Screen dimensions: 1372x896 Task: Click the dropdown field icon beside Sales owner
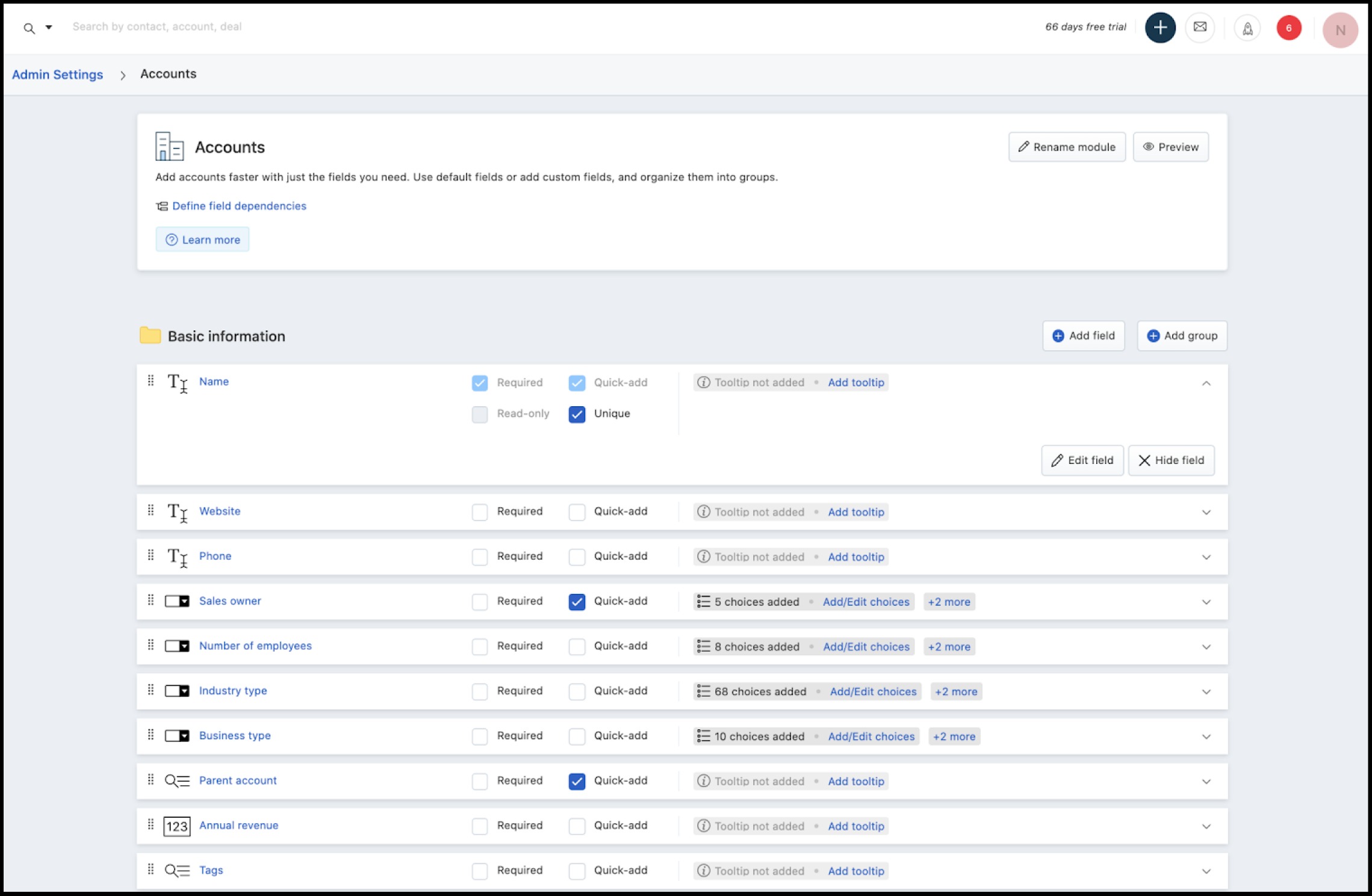pyautogui.click(x=177, y=601)
